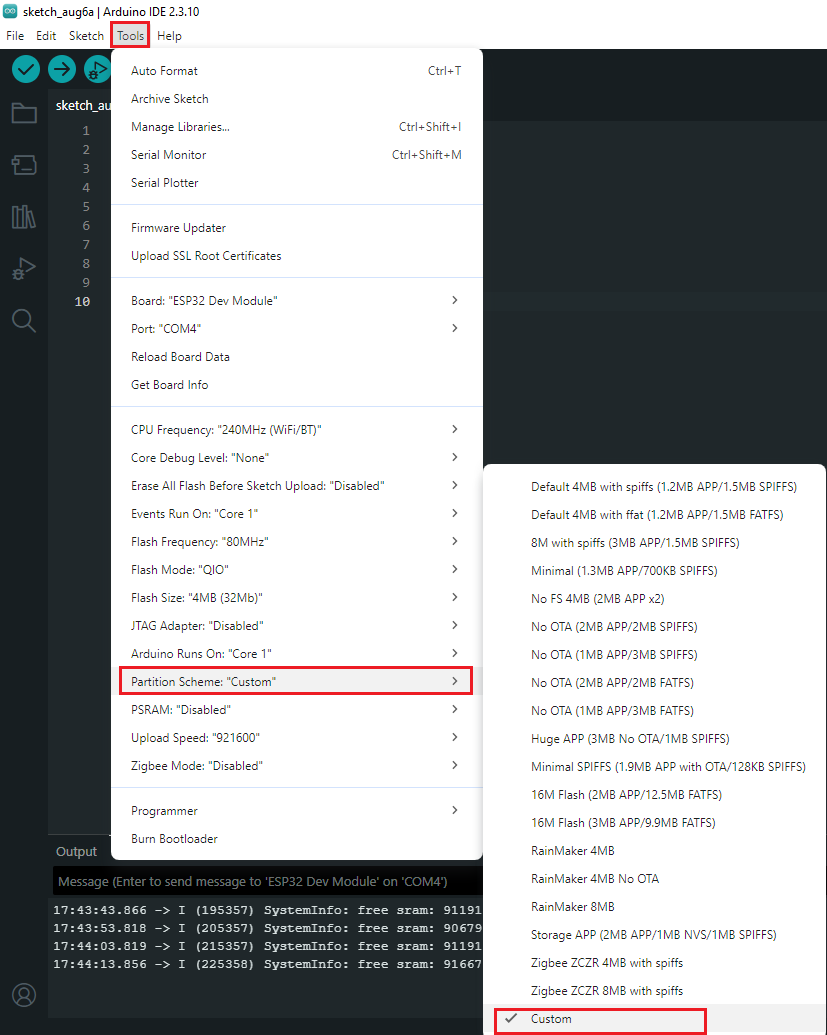827x1035 pixels.
Task: Choose Auto Format from Tools menu
Action: tap(297, 71)
